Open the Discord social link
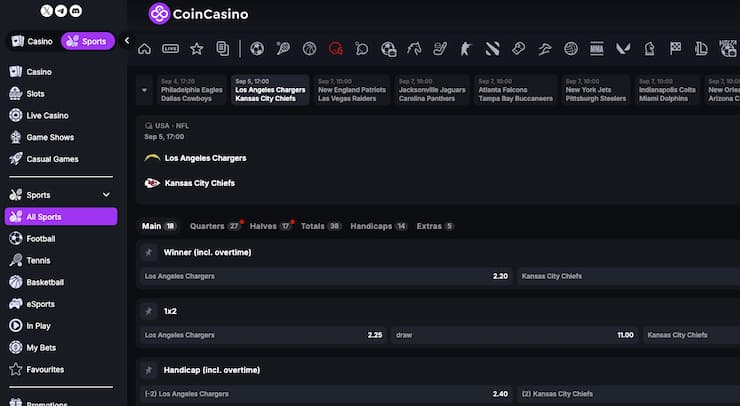 [76, 10]
